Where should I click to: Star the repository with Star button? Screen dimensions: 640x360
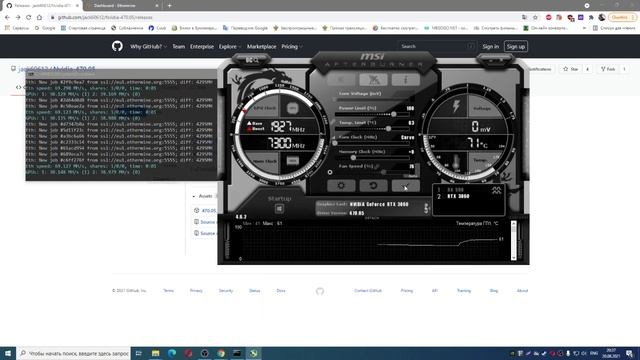coord(571,69)
